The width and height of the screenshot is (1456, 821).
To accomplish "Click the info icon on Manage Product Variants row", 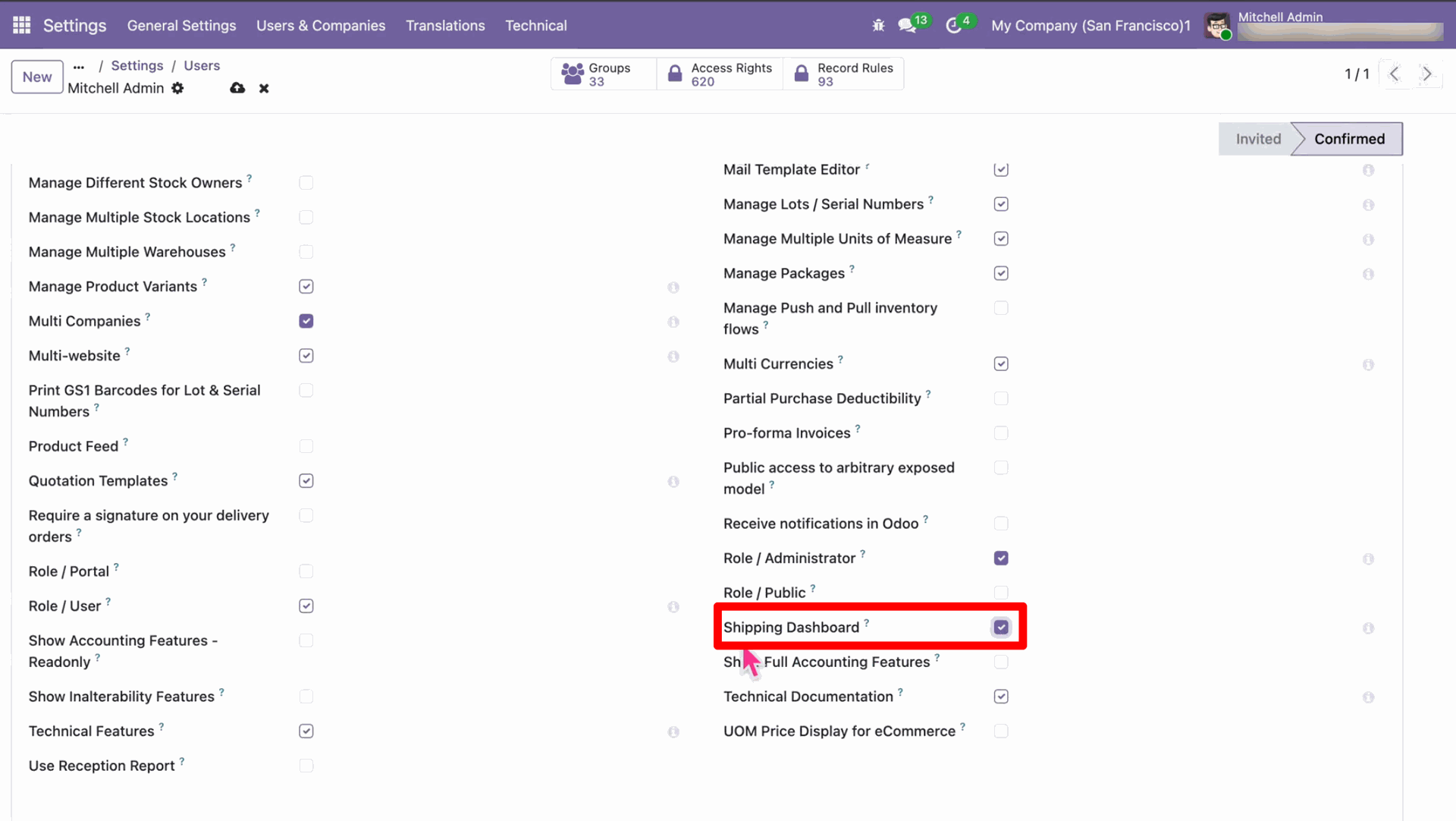I will pos(673,288).
